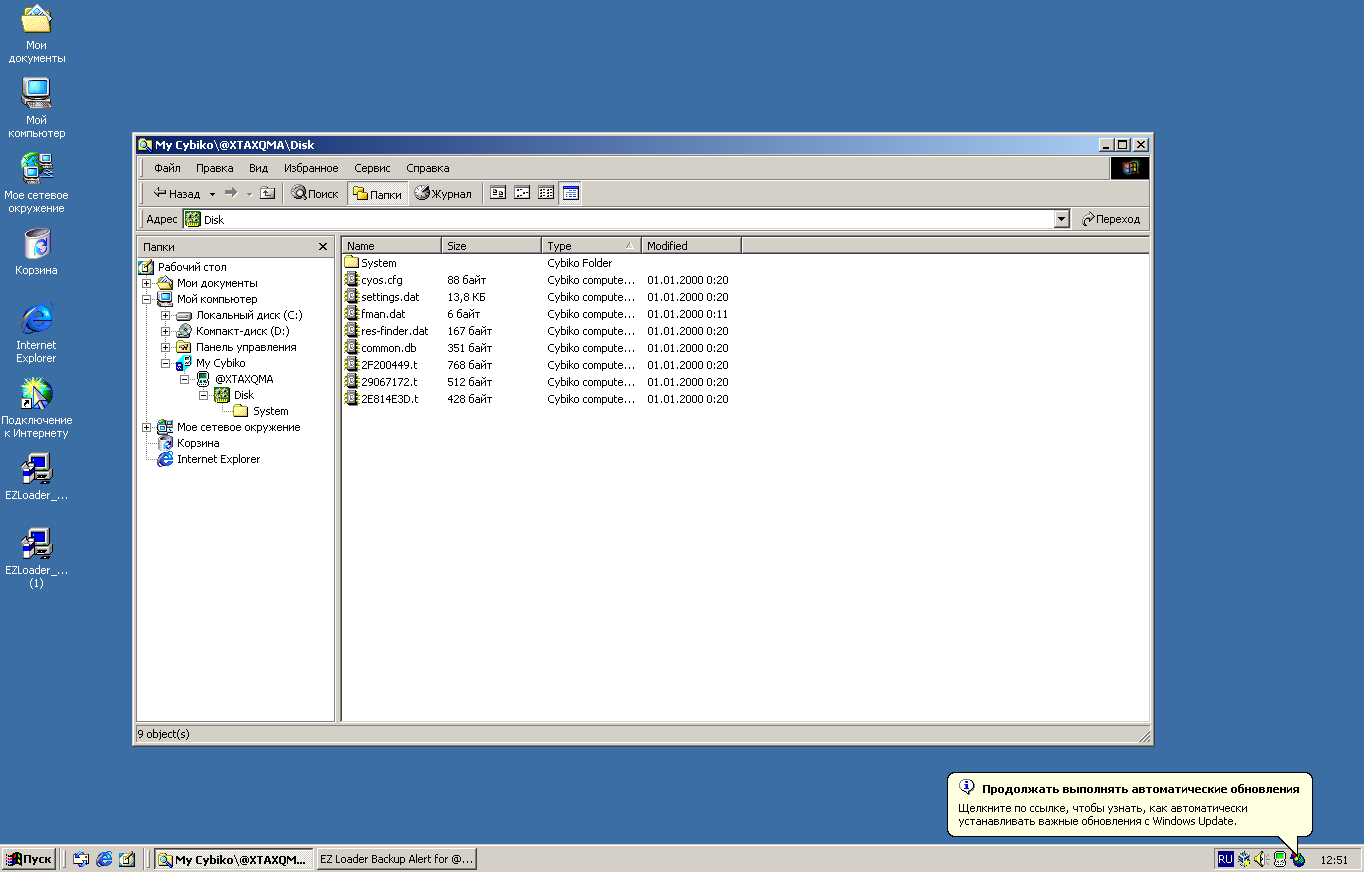Collapse Мой компьютер tree node

tap(146, 299)
